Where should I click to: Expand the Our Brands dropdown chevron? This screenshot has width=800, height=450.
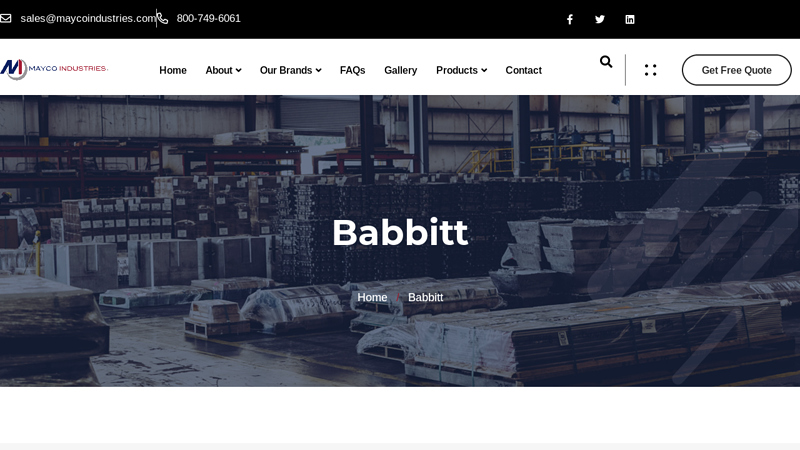tap(318, 70)
